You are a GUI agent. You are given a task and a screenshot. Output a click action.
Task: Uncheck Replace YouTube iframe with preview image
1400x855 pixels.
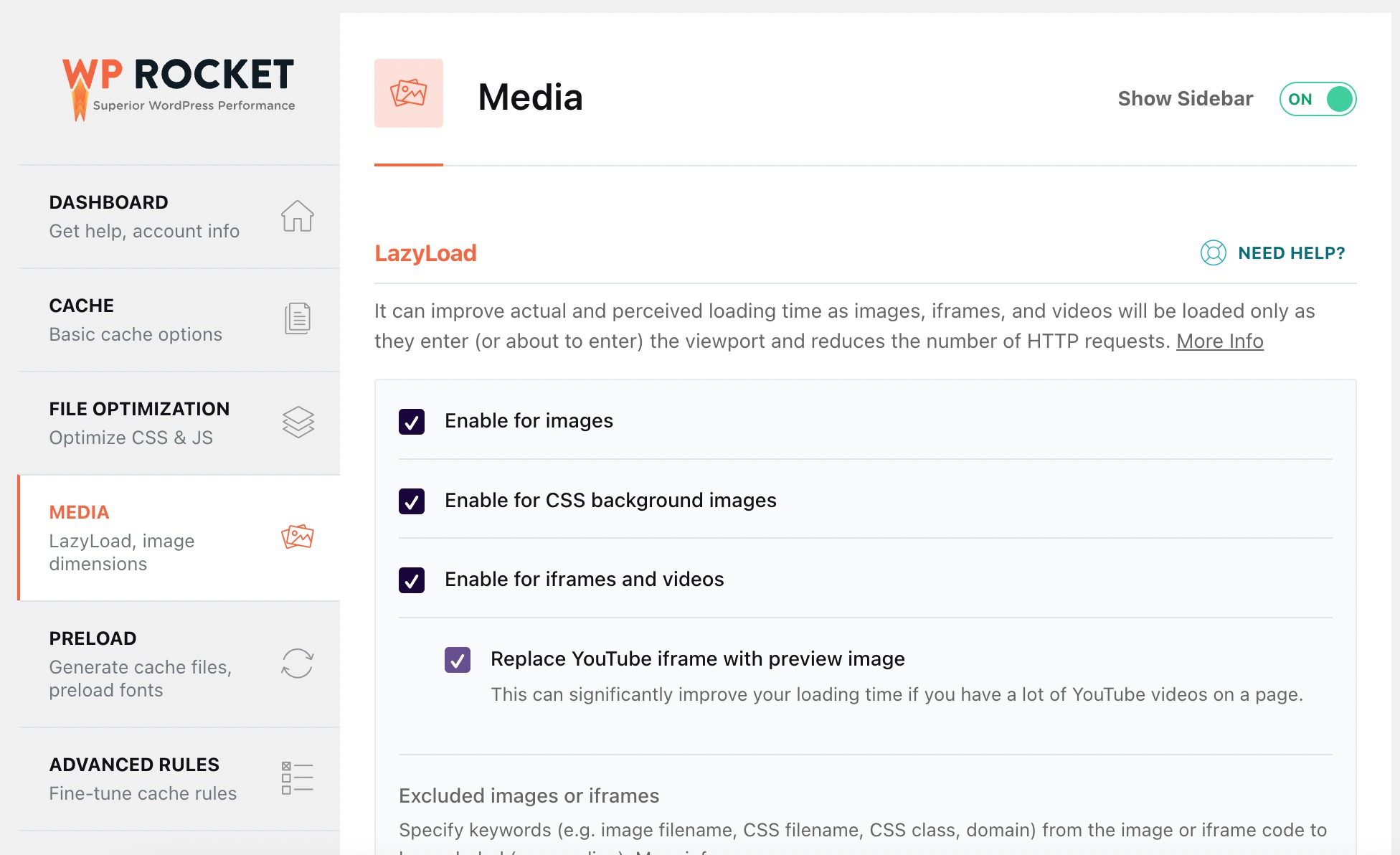457,658
